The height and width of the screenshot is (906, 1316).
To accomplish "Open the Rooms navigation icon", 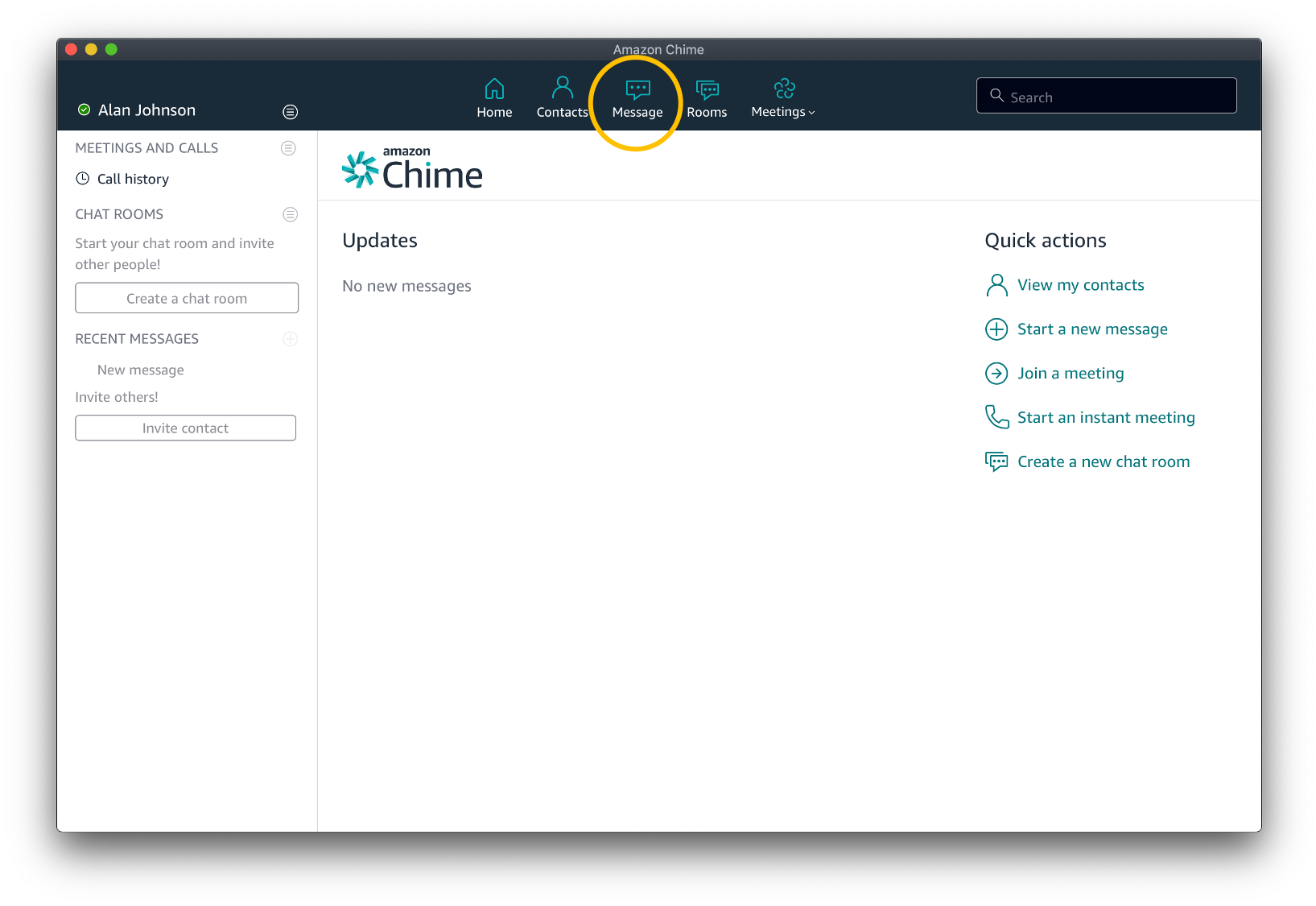I will pyautogui.click(x=707, y=89).
